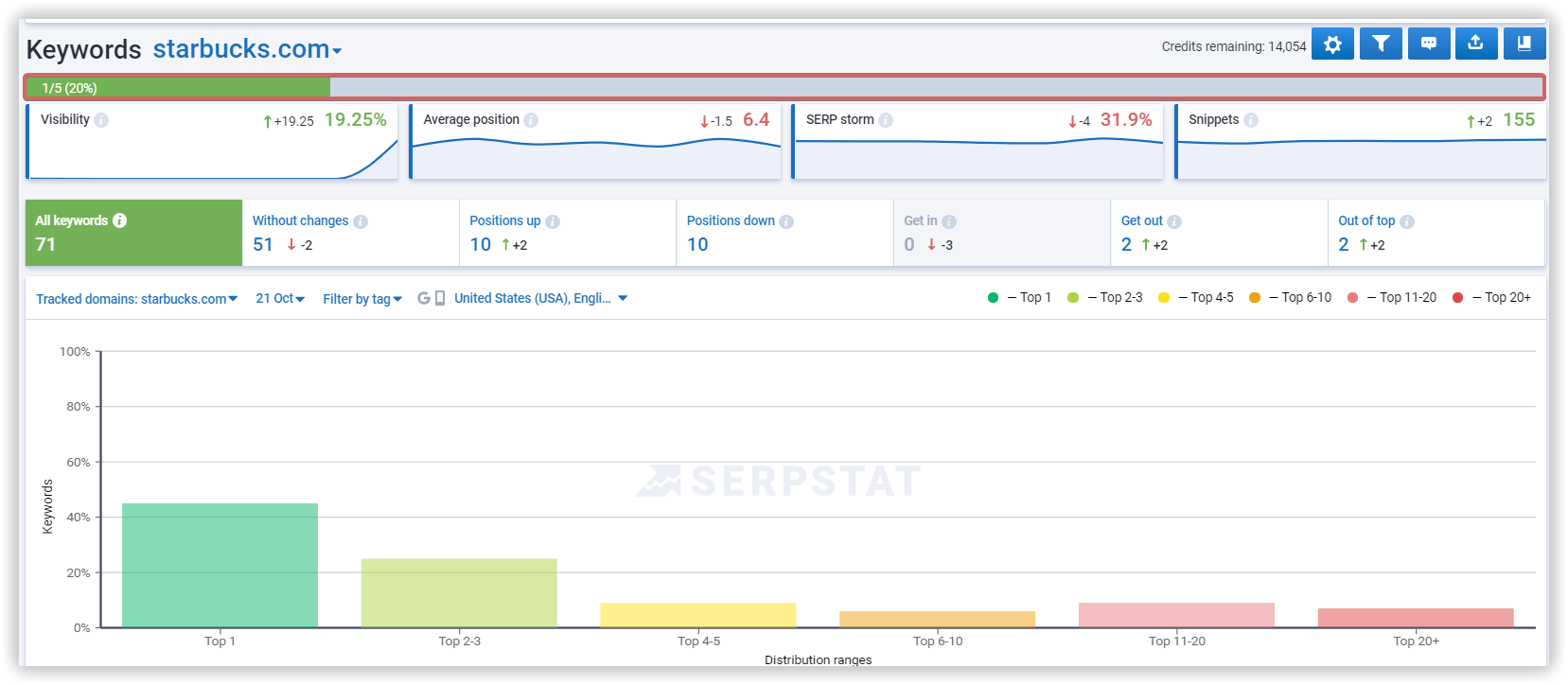Click the info icon beside Snippets
1568x685 pixels.
[1251, 120]
